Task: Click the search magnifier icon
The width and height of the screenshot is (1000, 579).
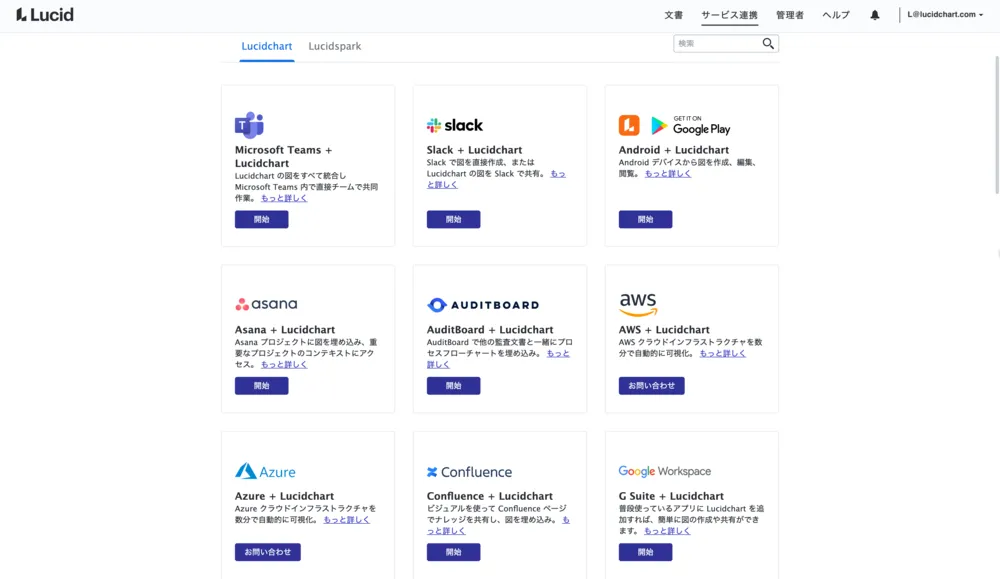Action: coord(768,44)
